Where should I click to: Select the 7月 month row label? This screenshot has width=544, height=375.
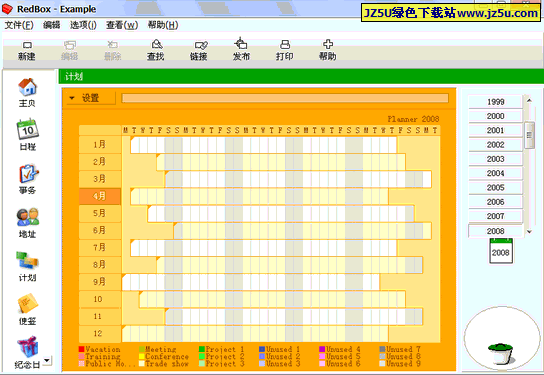[x=100, y=248]
